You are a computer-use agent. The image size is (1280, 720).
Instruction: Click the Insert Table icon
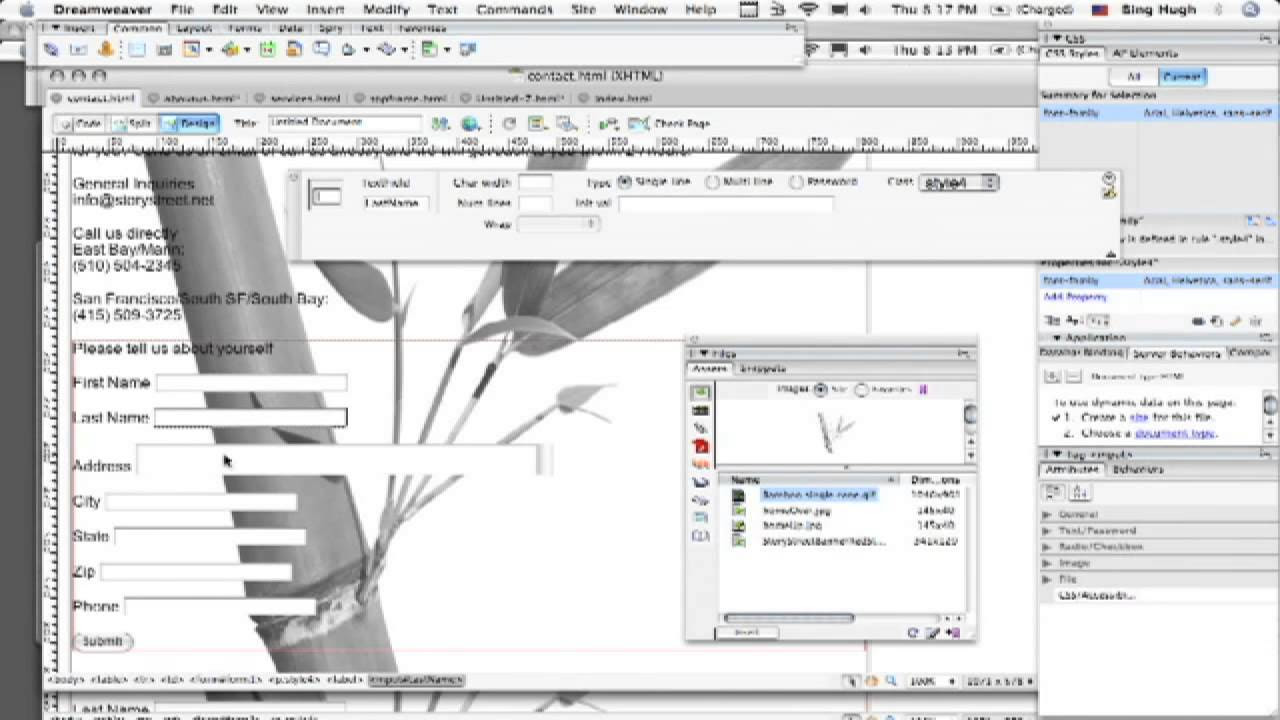(x=136, y=49)
